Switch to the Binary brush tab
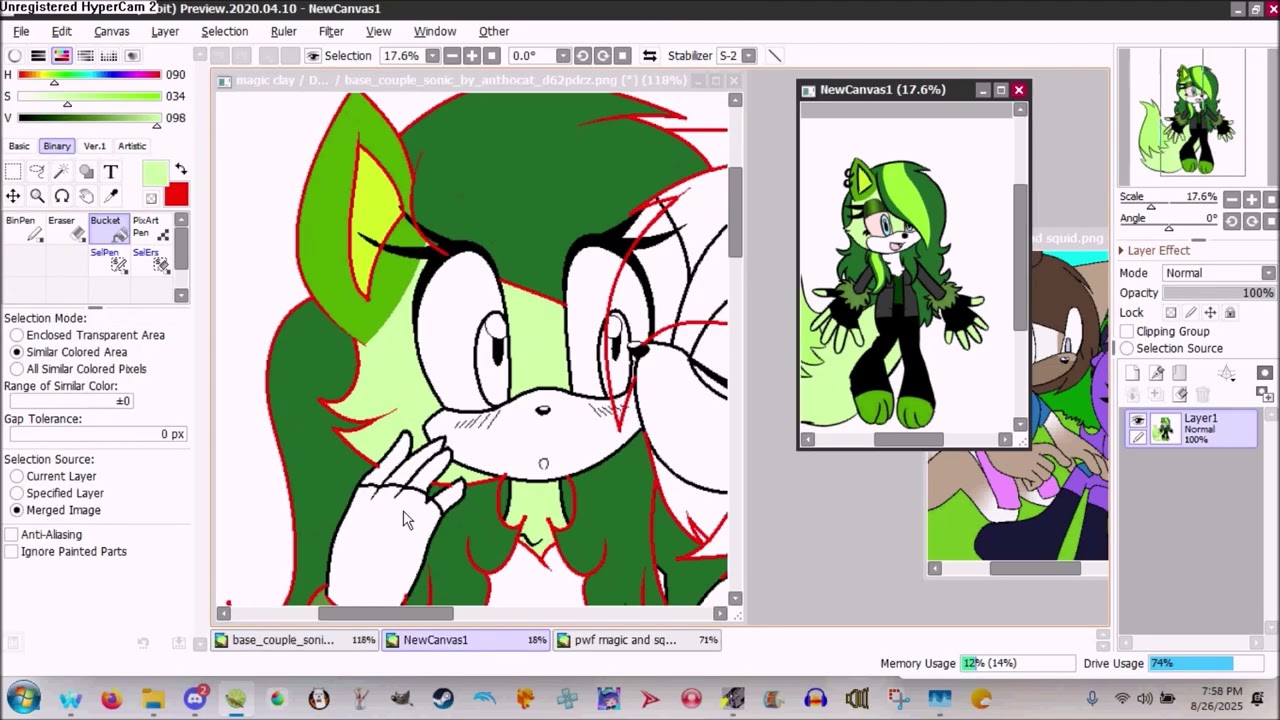The height and width of the screenshot is (720, 1280). (57, 146)
